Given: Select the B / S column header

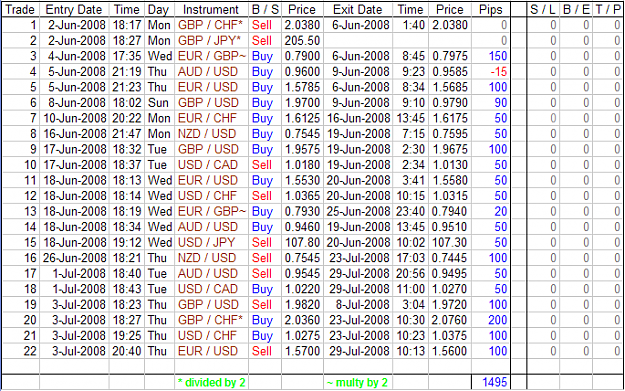Looking at the screenshot, I should point(265,9).
